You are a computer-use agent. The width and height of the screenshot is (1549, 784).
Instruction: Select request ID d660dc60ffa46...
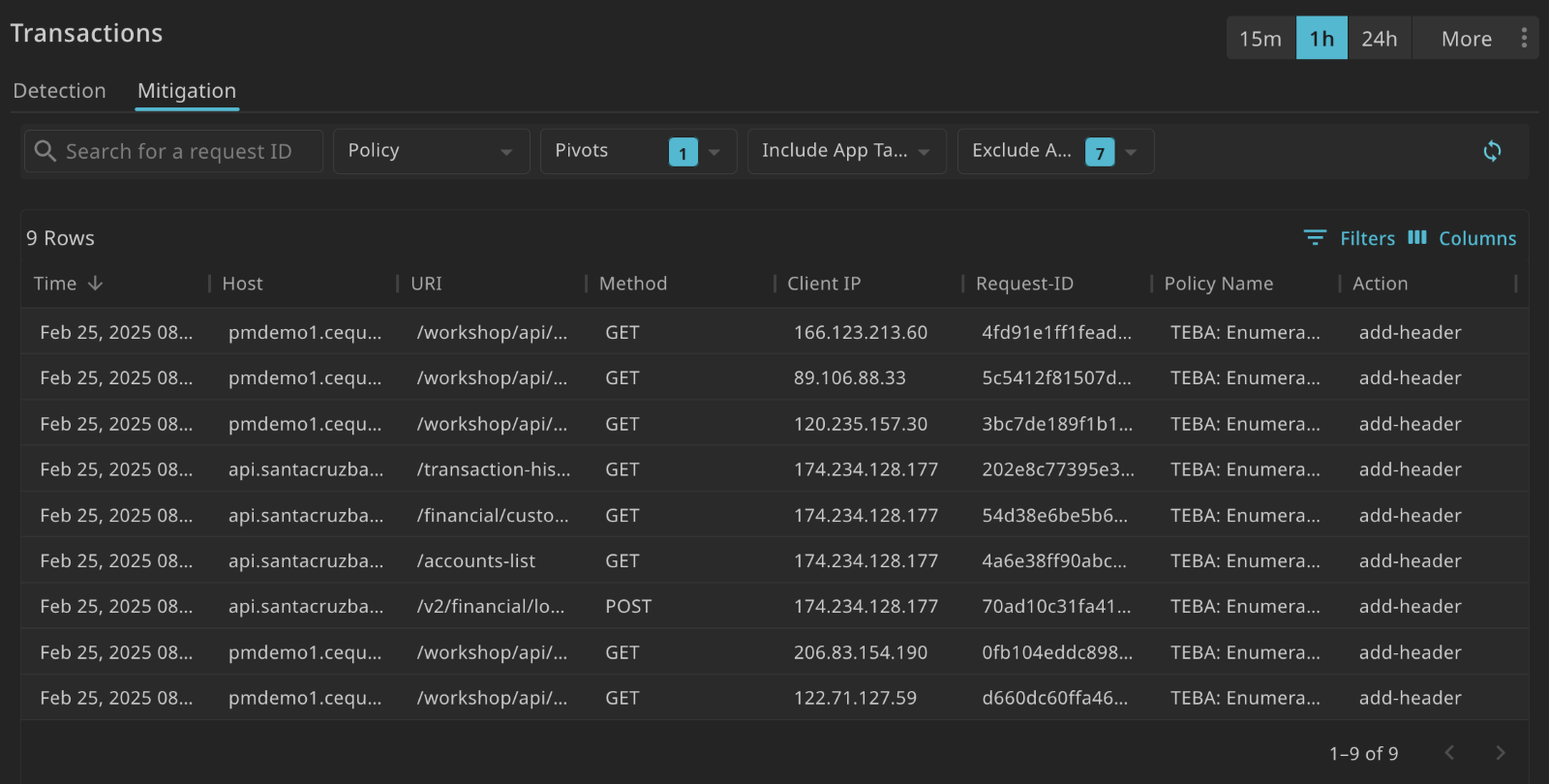[1054, 698]
